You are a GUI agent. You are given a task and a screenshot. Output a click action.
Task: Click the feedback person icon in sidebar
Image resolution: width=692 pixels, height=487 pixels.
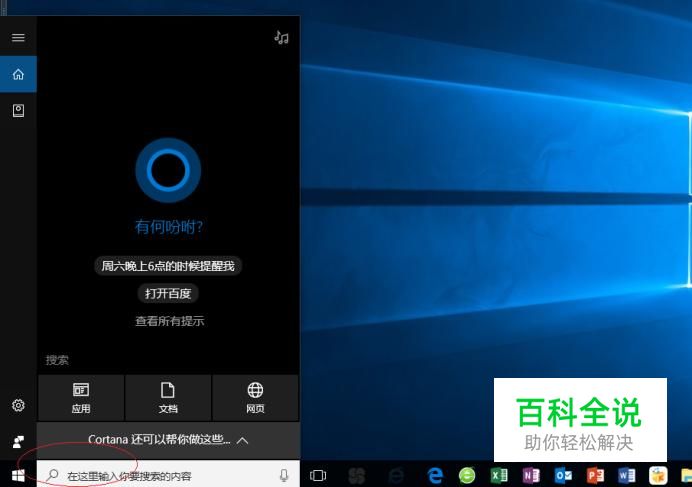18,442
